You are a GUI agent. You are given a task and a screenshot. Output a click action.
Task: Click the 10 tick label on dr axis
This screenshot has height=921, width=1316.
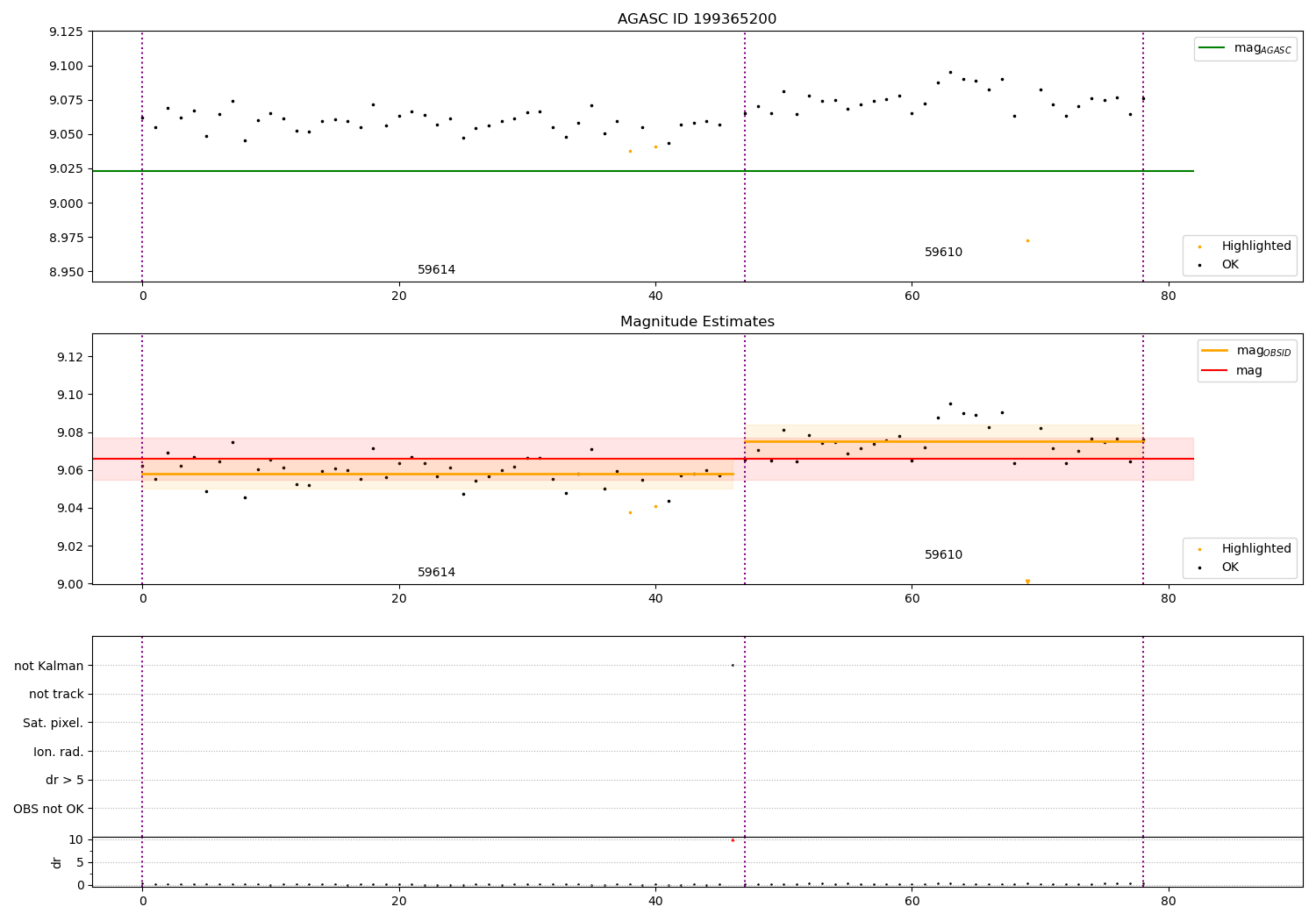tap(76, 839)
